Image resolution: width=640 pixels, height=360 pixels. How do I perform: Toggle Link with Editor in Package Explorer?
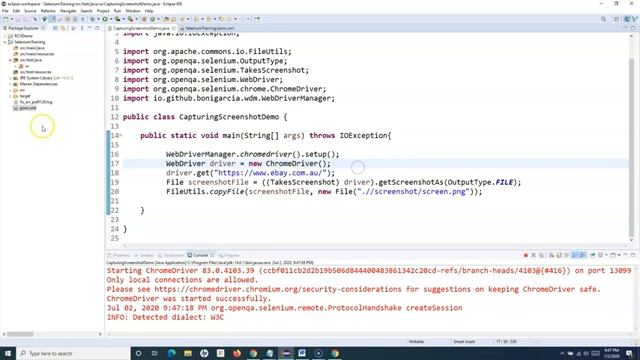63,28
